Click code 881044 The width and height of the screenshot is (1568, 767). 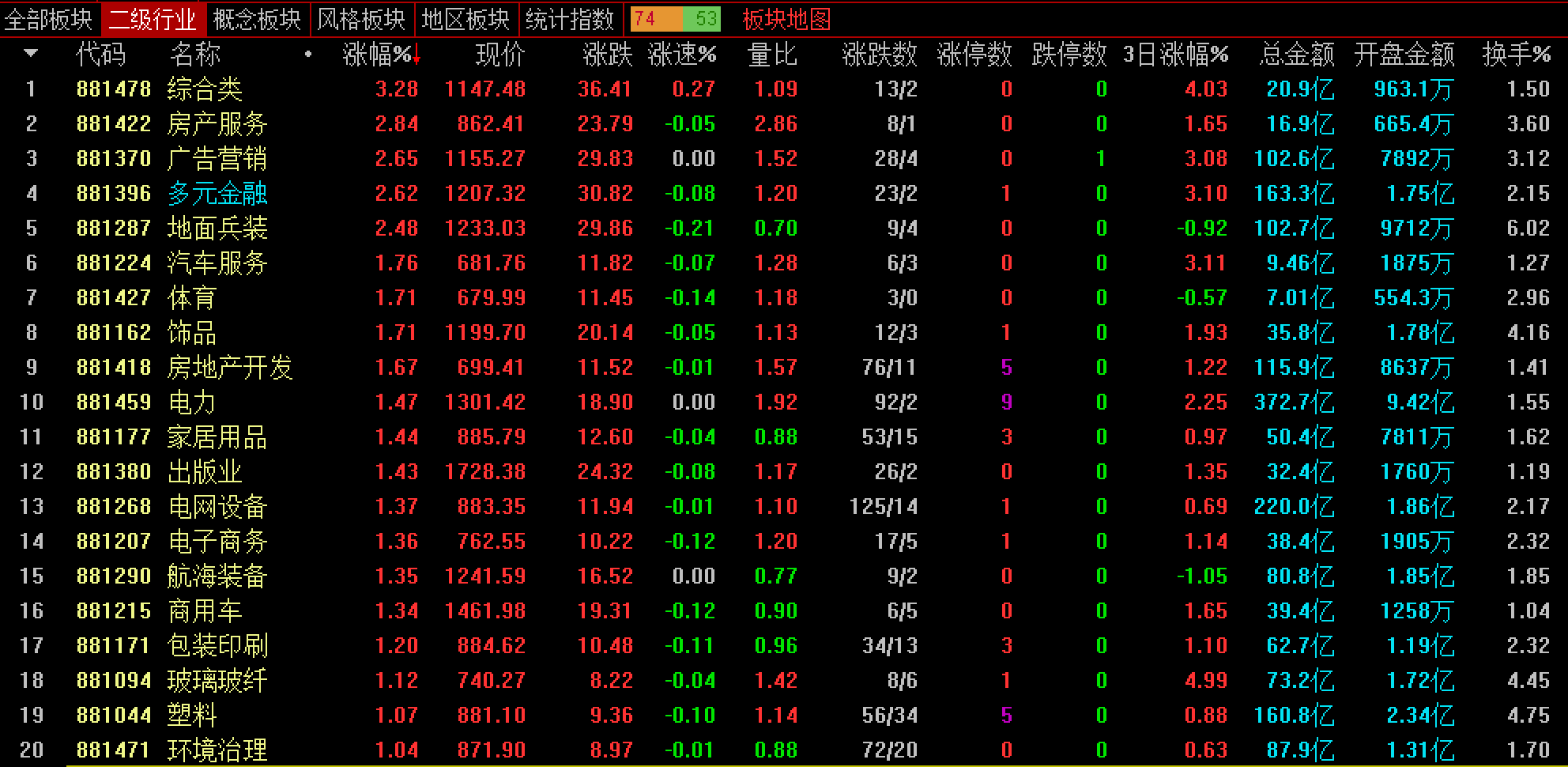click(114, 715)
